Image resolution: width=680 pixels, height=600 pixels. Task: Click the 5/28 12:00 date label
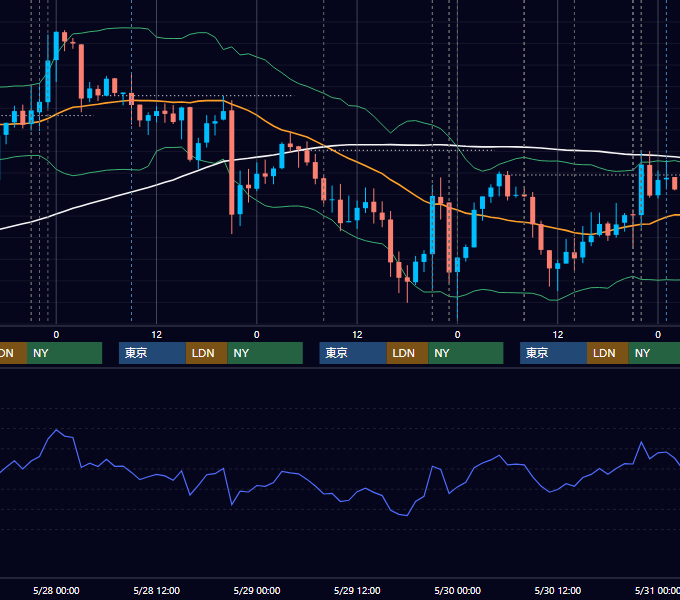click(157, 590)
